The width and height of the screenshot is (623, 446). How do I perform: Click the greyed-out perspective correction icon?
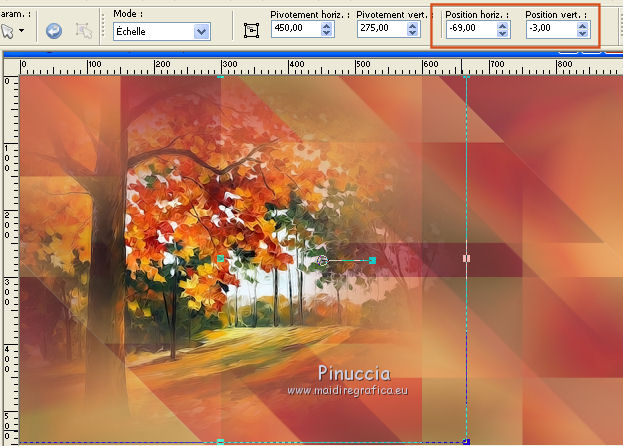pyautogui.click(x=84, y=31)
